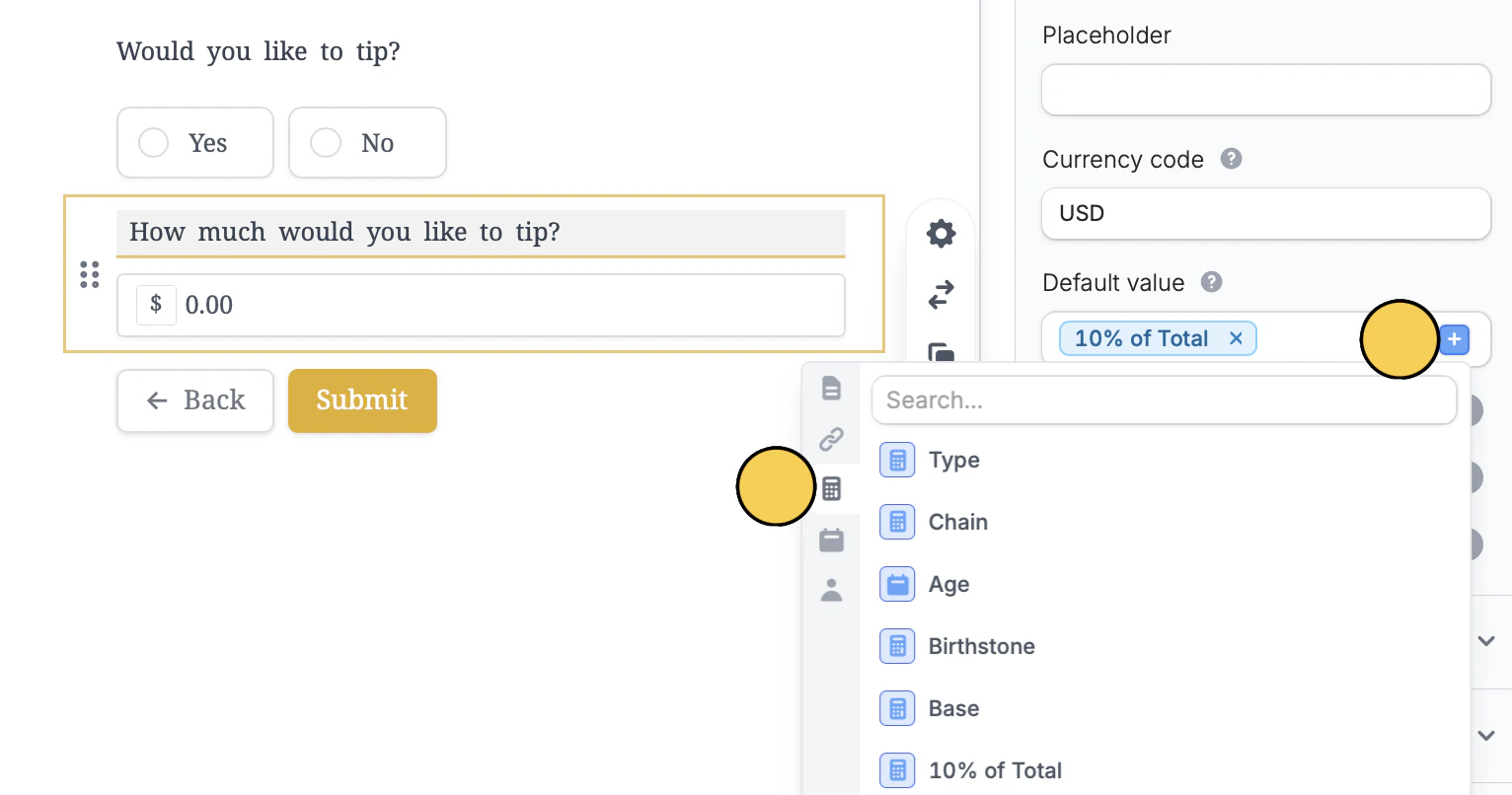
Task: Remove the 10% of Total chip
Action: coord(1236,338)
